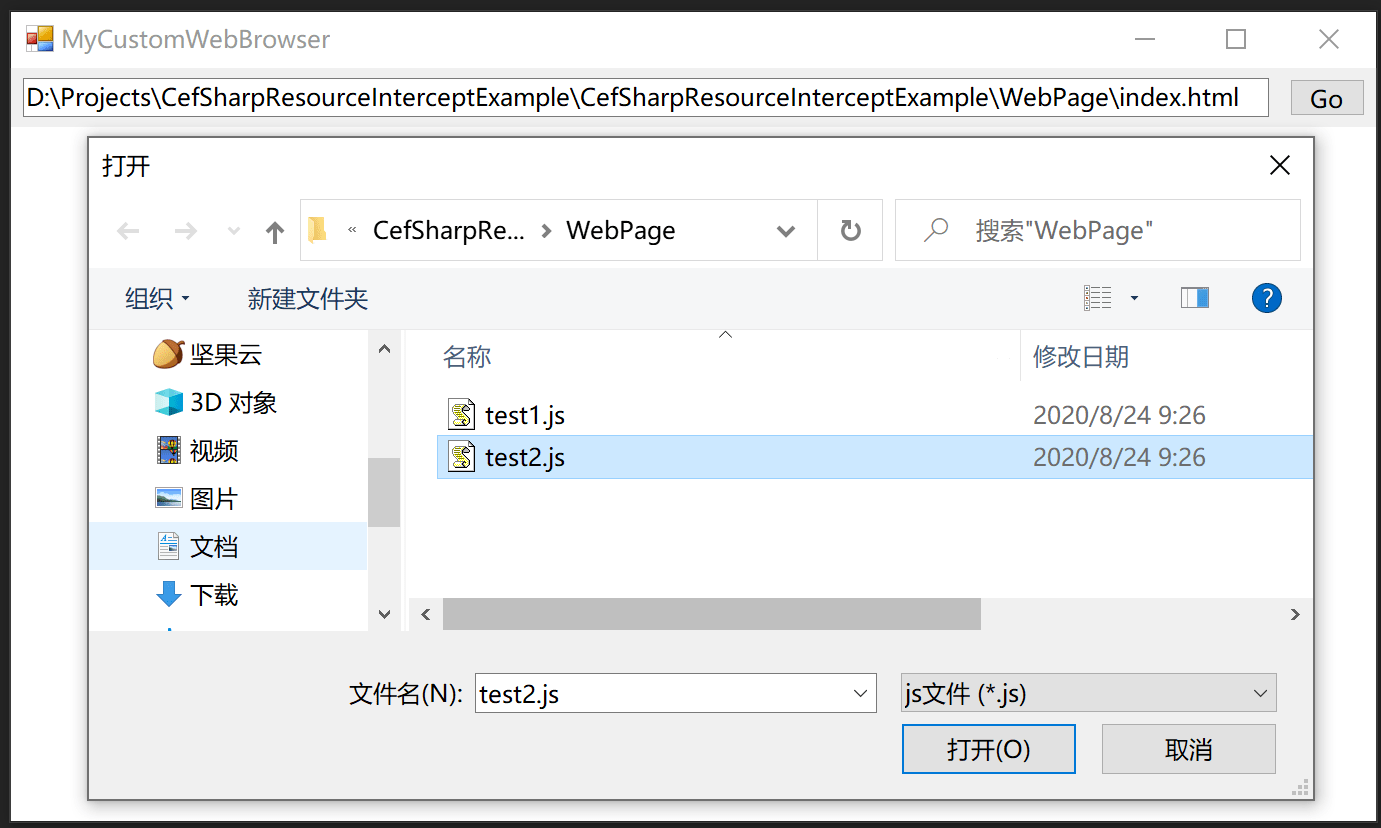Screen dimensions: 1381x828
Task: Open the 组织 menu
Action: [157, 298]
